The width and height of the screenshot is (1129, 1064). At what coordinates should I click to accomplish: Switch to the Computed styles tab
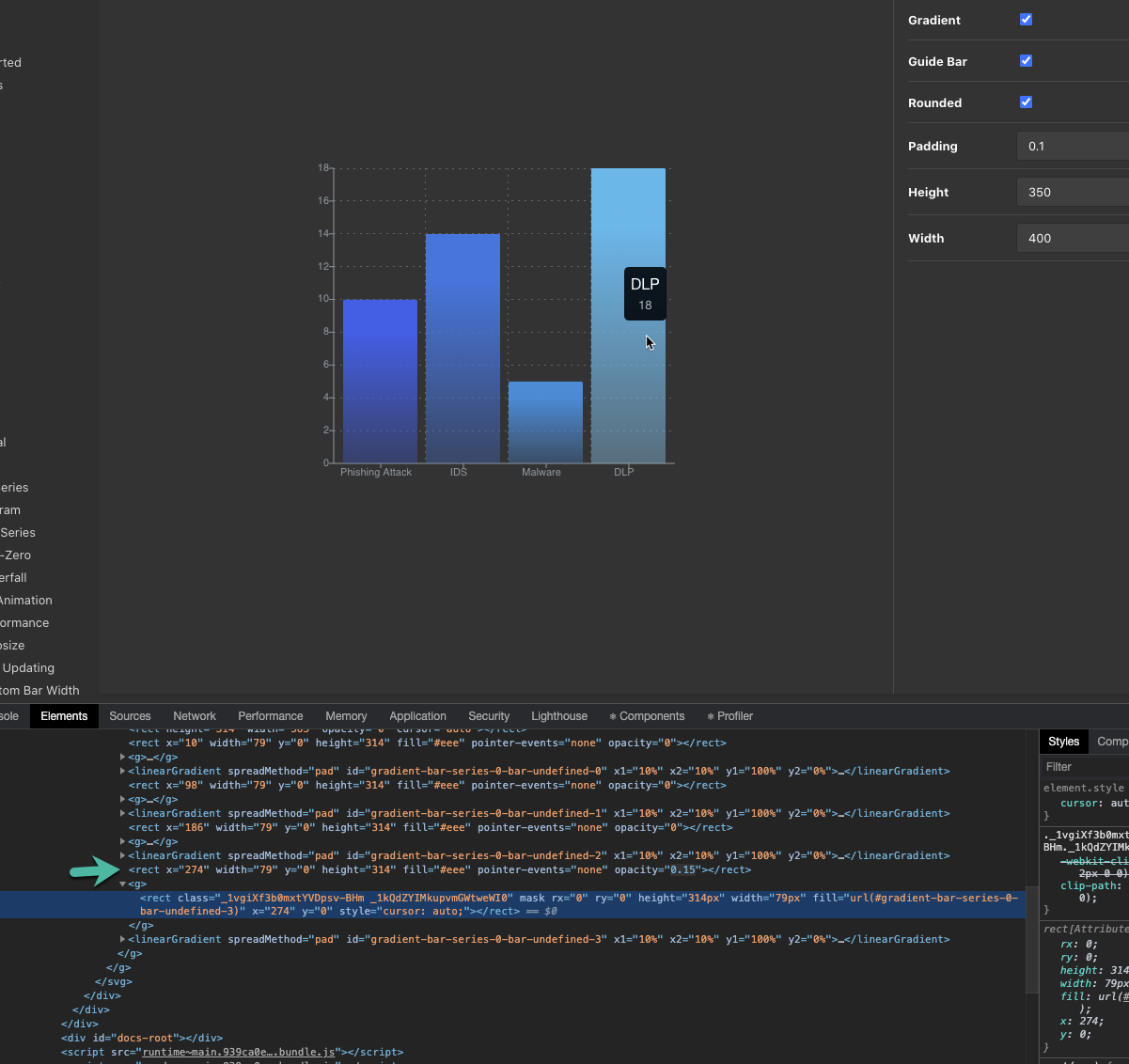click(x=1112, y=741)
